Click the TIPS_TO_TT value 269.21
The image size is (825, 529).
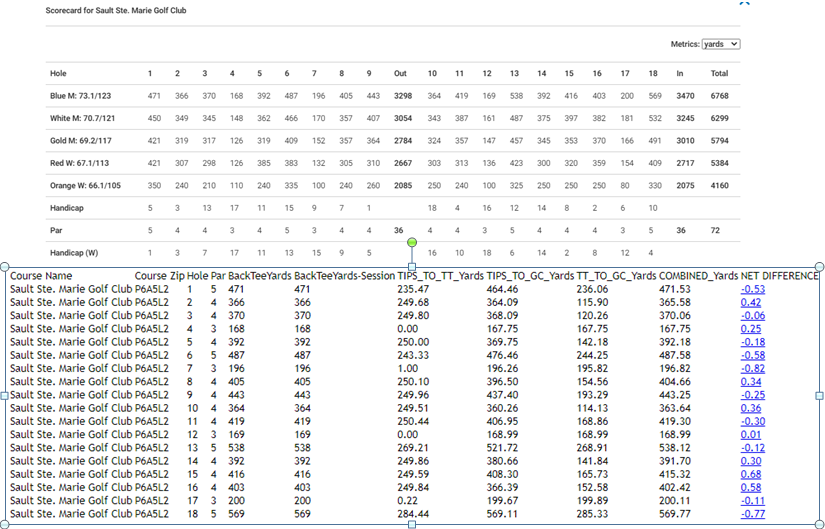(x=413, y=448)
